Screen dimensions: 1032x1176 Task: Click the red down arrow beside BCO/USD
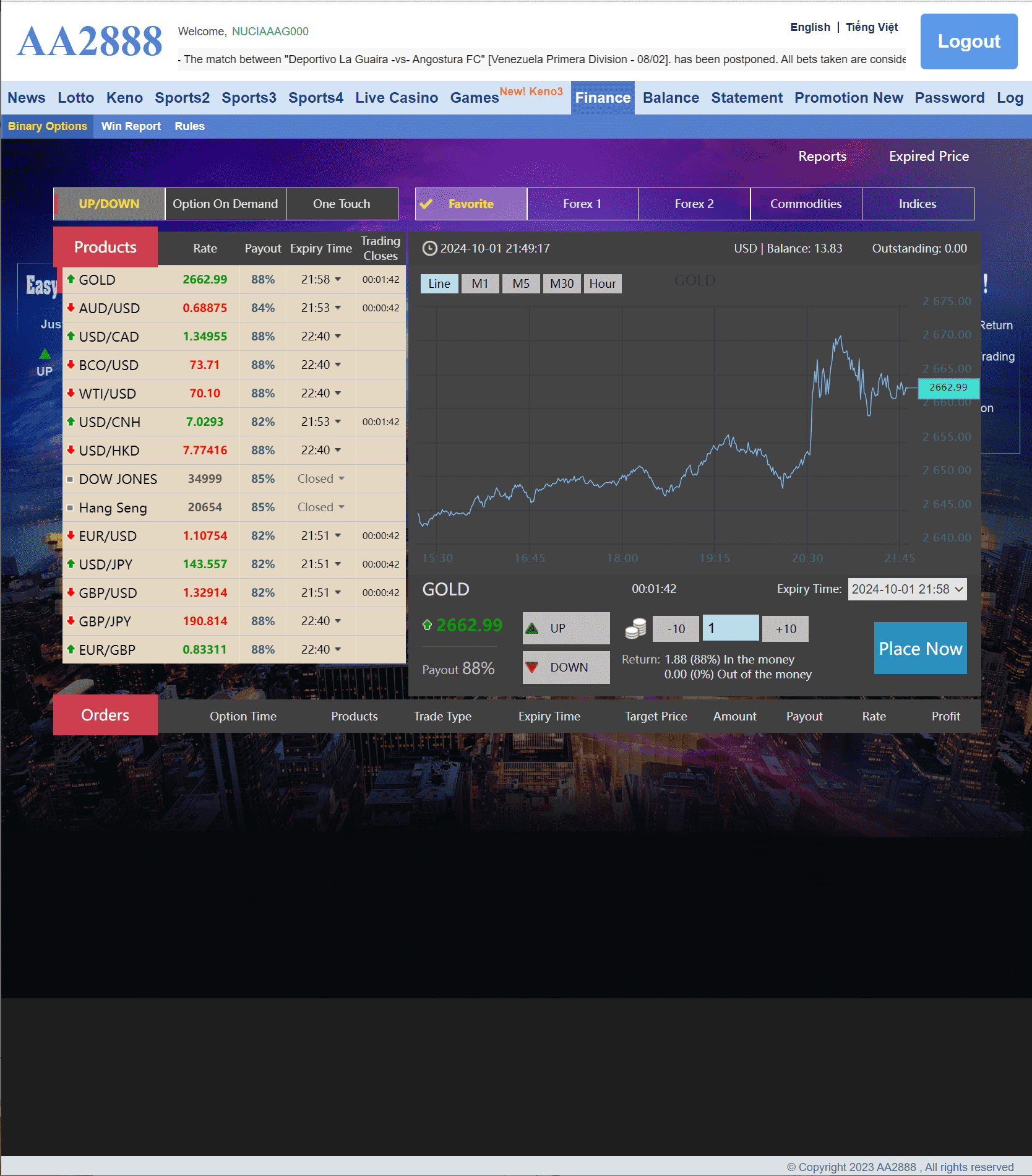(71, 365)
